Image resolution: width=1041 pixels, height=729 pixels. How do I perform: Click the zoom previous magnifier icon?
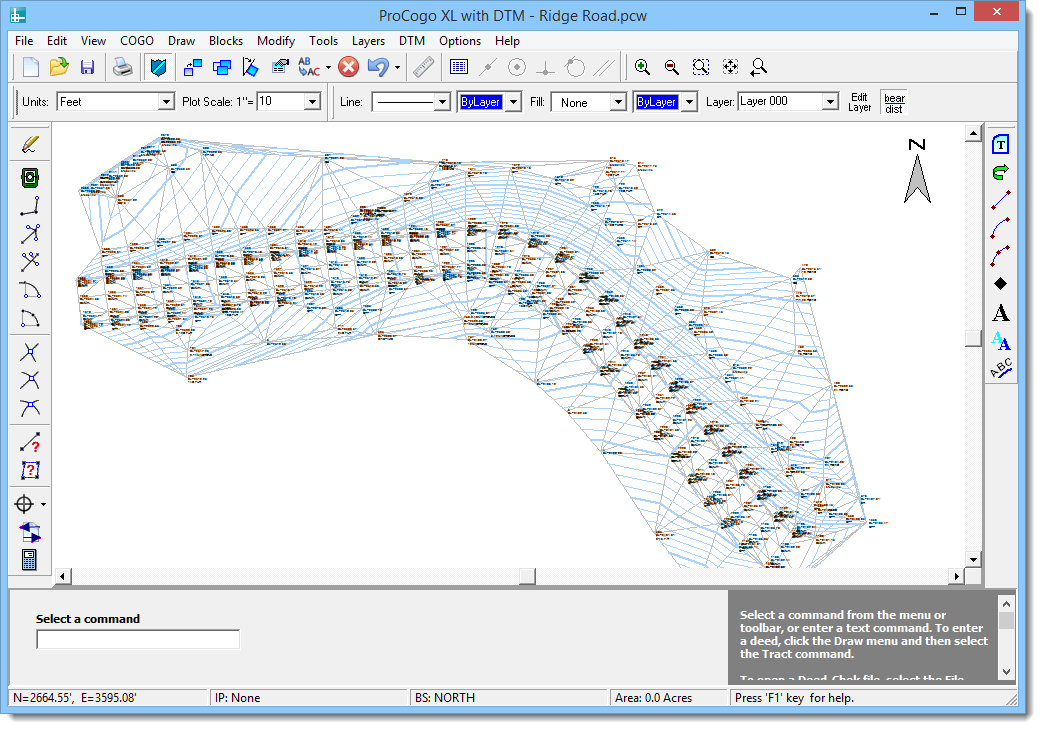(x=759, y=67)
